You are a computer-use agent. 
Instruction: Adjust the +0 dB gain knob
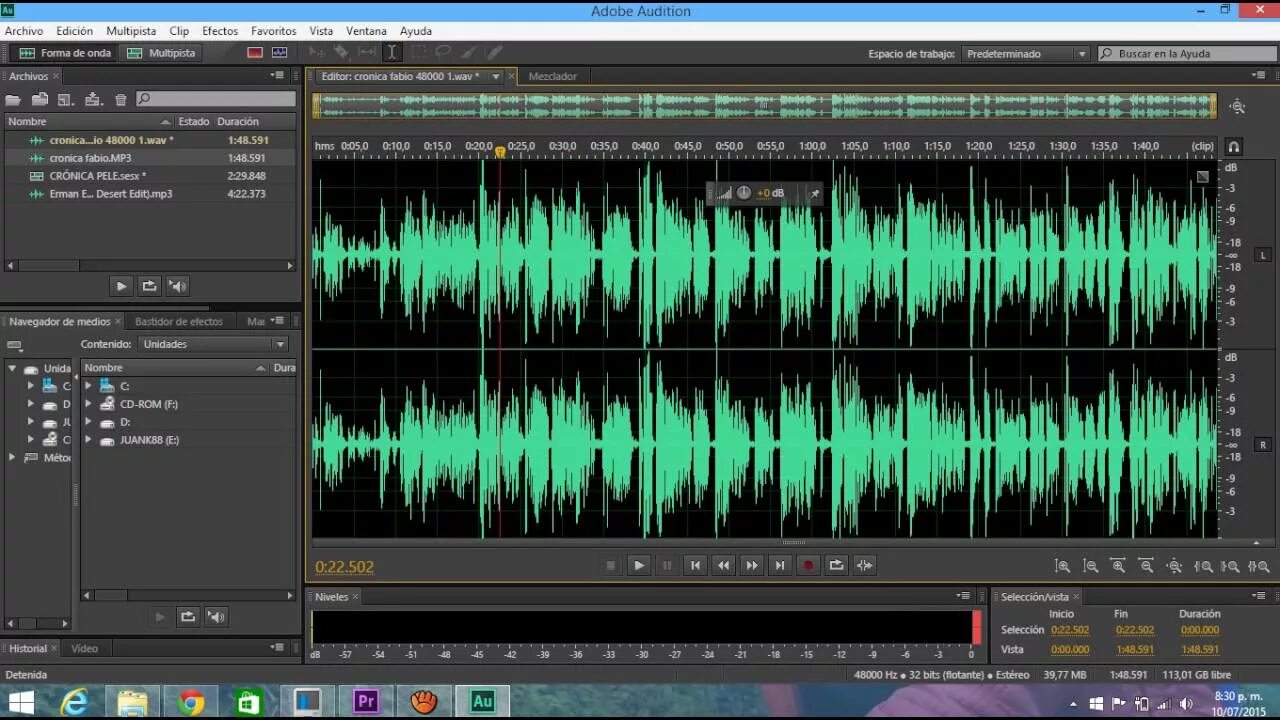pyautogui.click(x=744, y=193)
